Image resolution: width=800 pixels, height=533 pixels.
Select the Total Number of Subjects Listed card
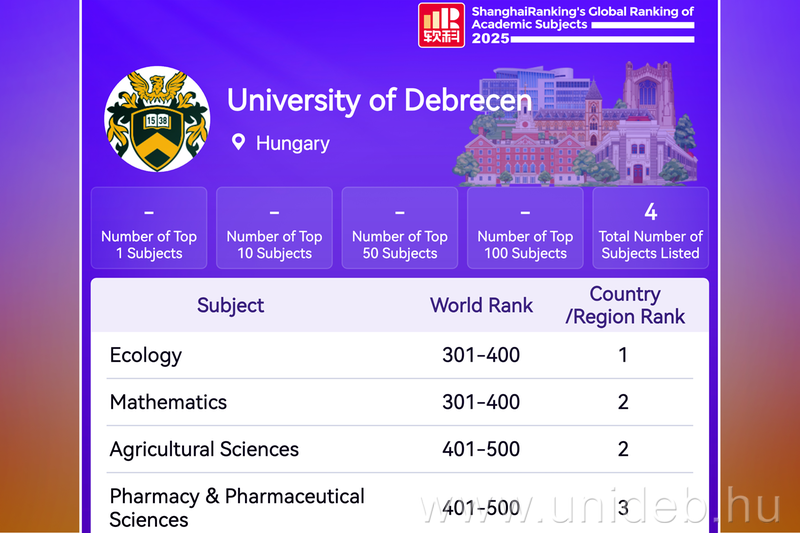click(x=650, y=228)
